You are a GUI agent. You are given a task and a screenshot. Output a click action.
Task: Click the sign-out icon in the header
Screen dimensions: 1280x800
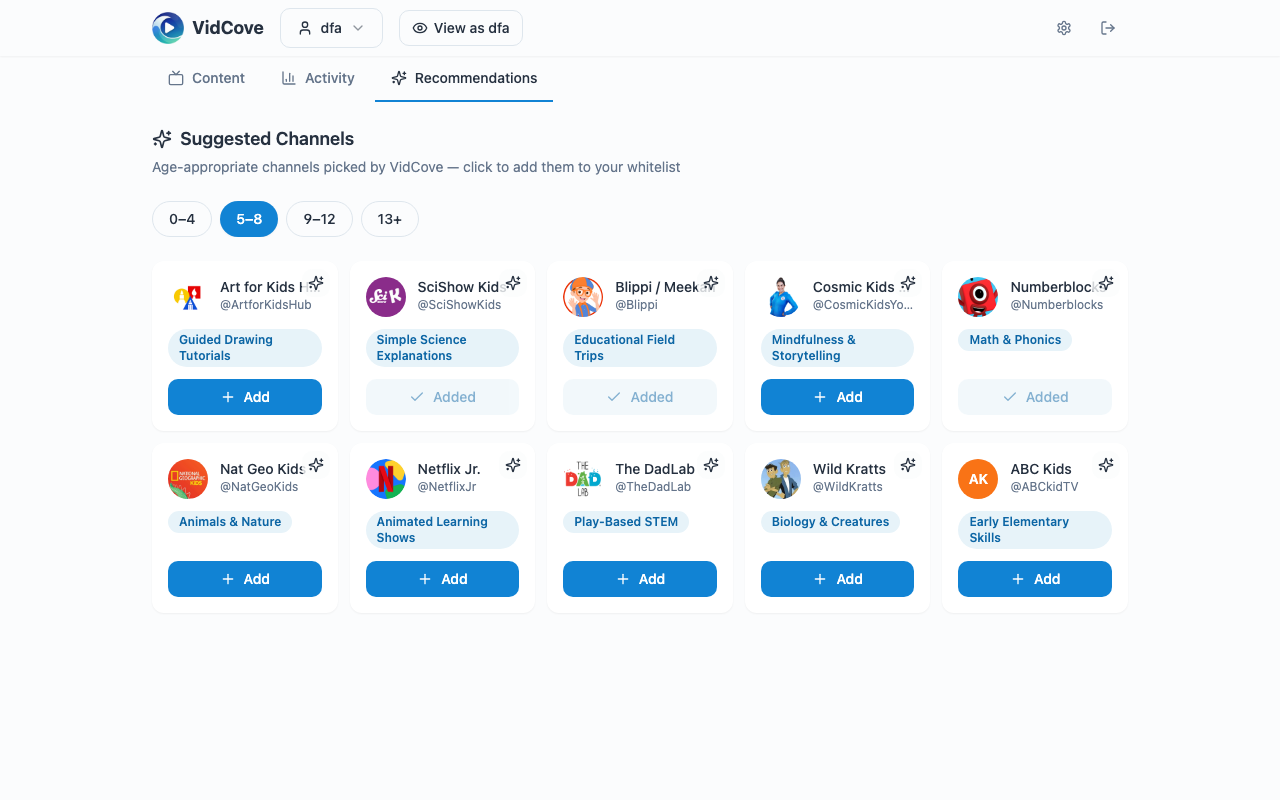[1108, 28]
